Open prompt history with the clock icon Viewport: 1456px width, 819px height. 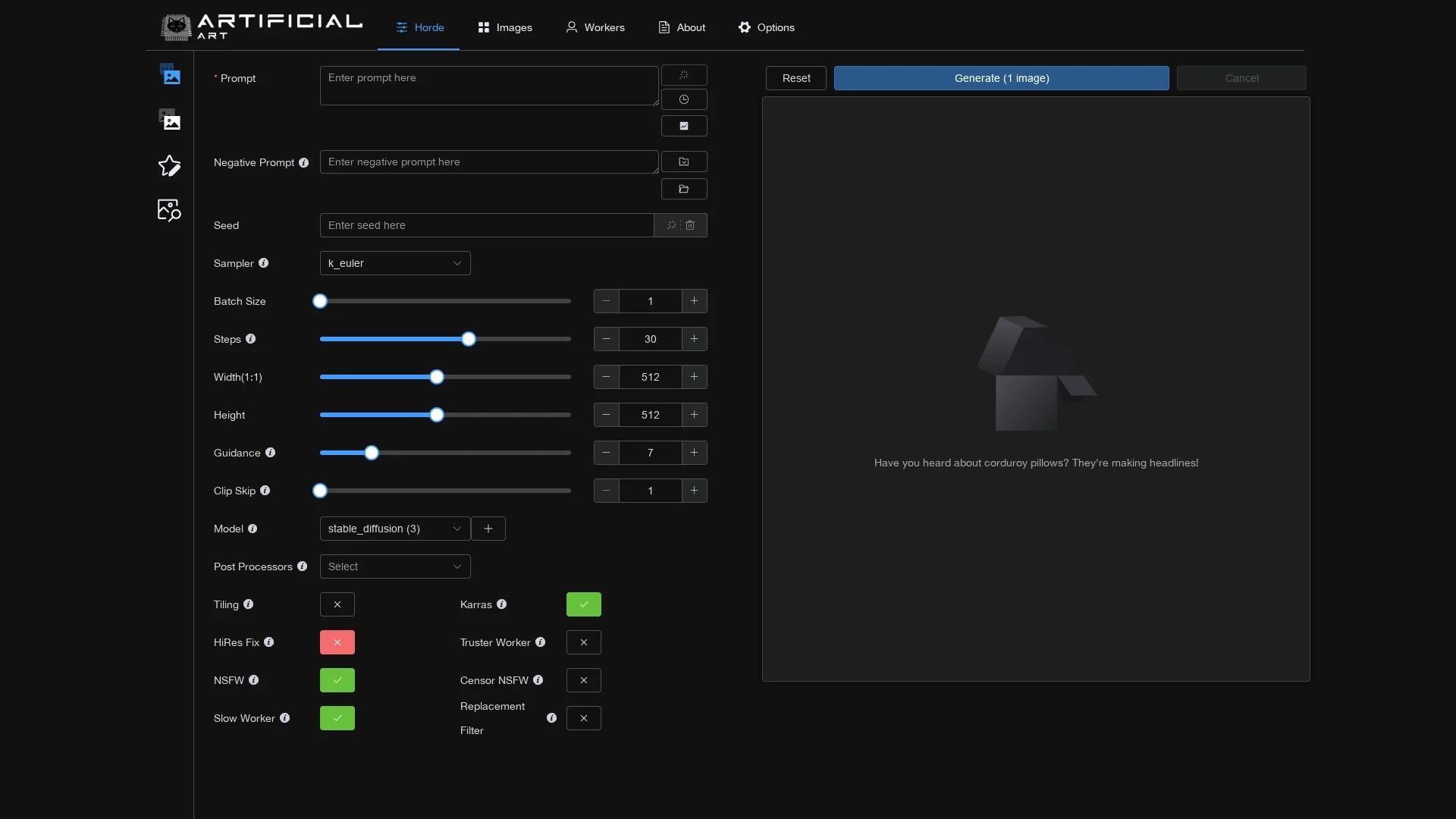click(x=684, y=99)
